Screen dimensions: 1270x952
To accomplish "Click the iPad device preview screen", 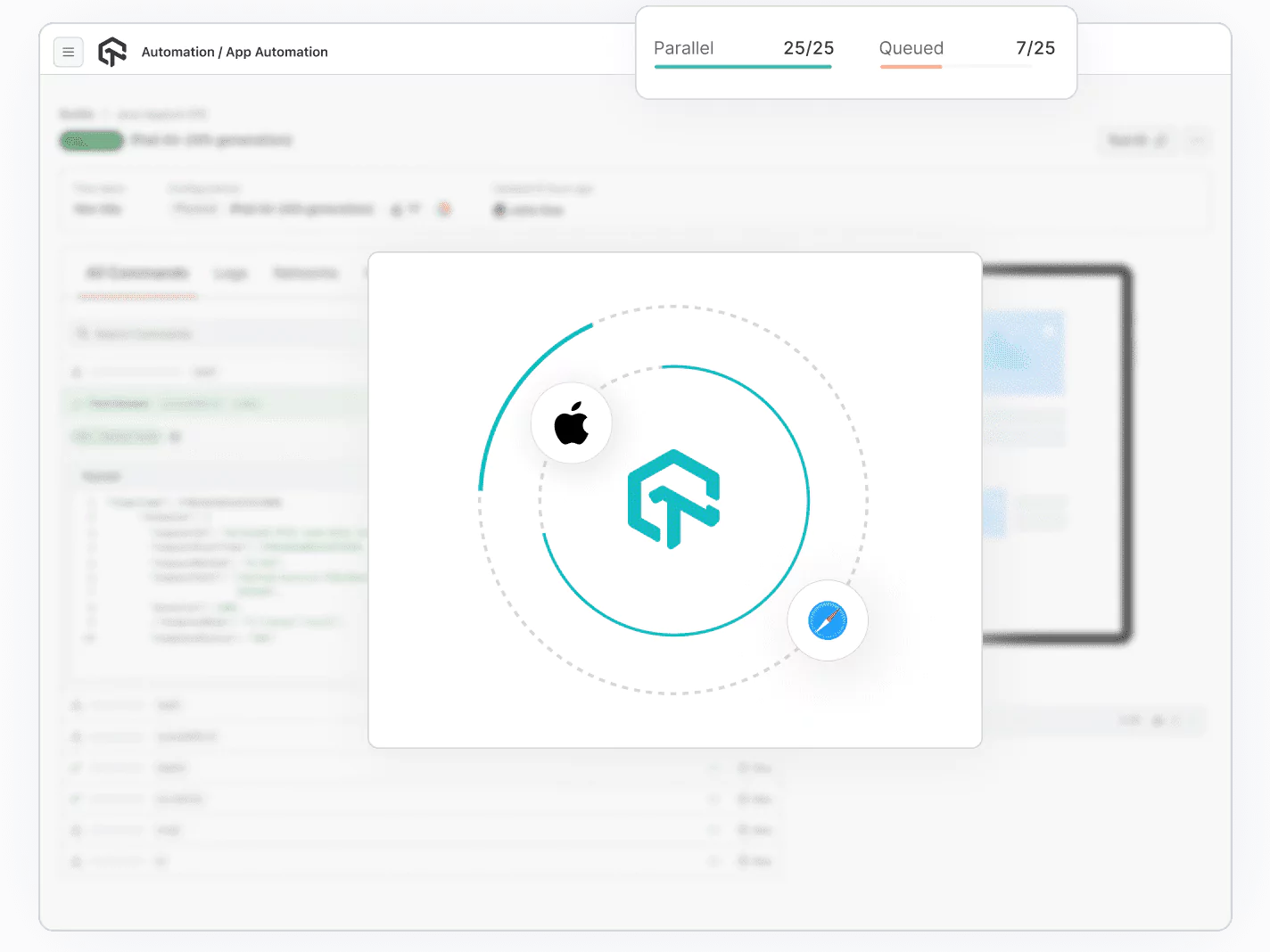I will 1052,455.
